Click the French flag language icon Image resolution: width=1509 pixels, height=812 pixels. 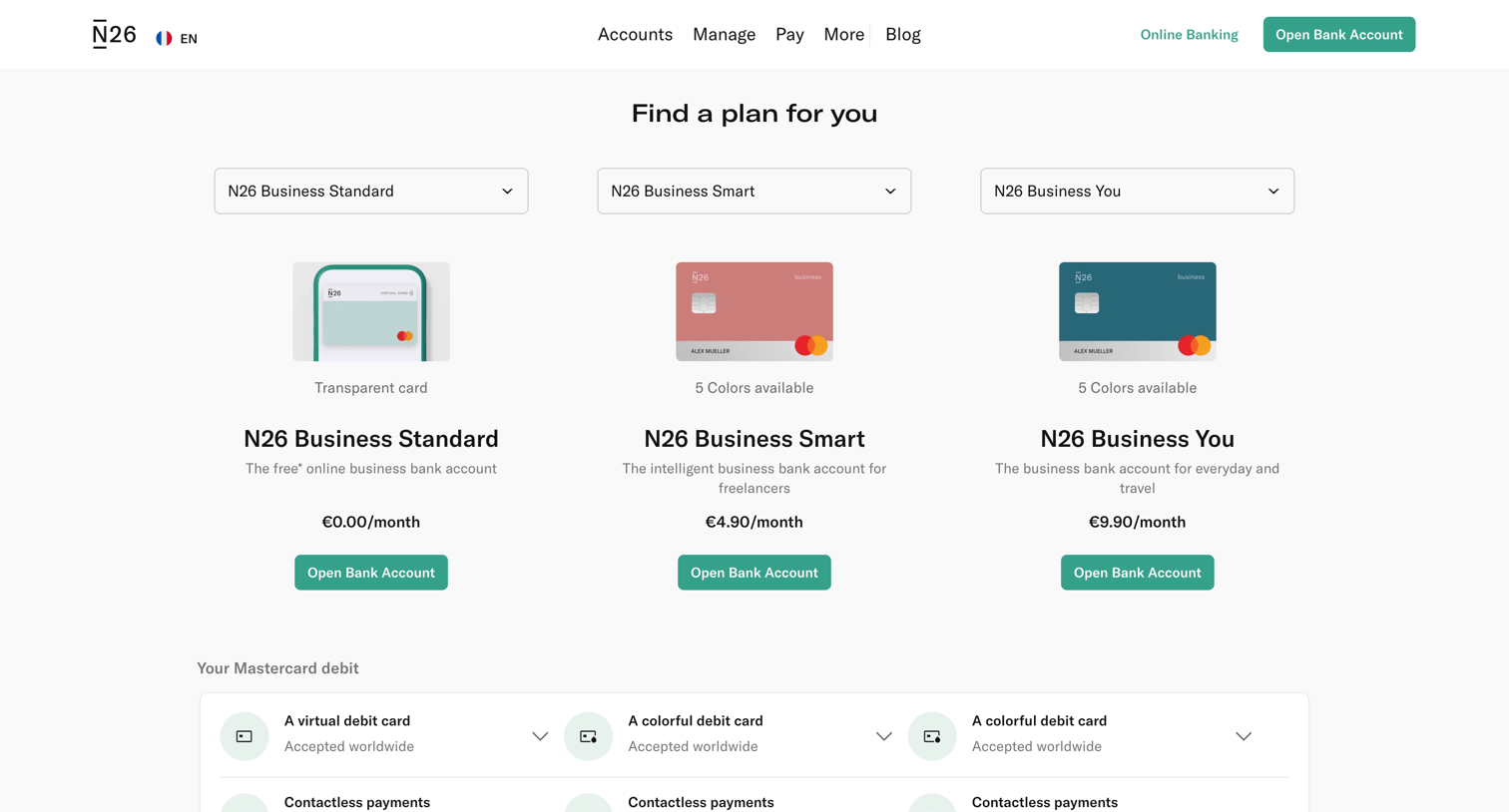pyautogui.click(x=164, y=38)
